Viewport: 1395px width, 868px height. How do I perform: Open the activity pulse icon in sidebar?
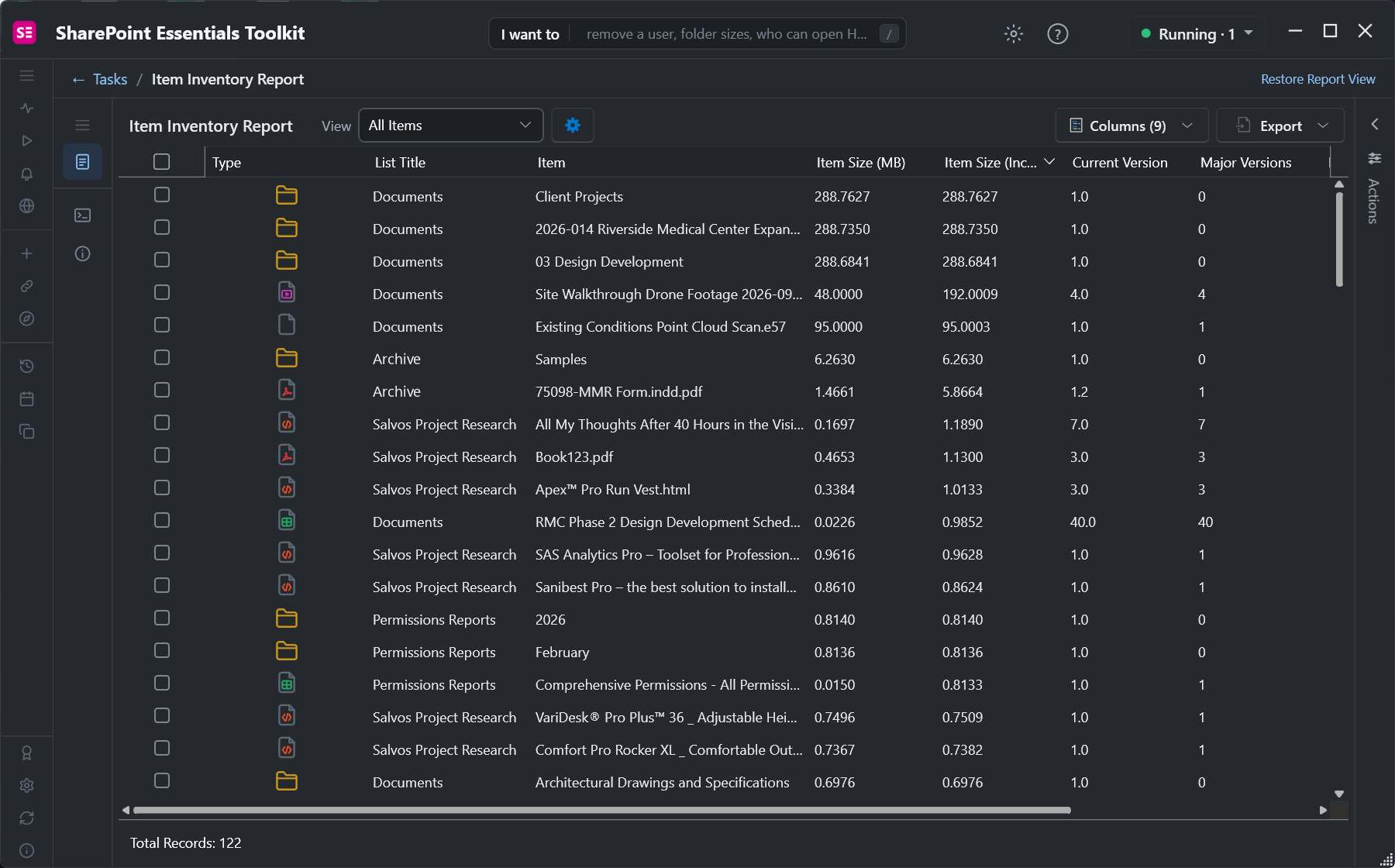(27, 108)
